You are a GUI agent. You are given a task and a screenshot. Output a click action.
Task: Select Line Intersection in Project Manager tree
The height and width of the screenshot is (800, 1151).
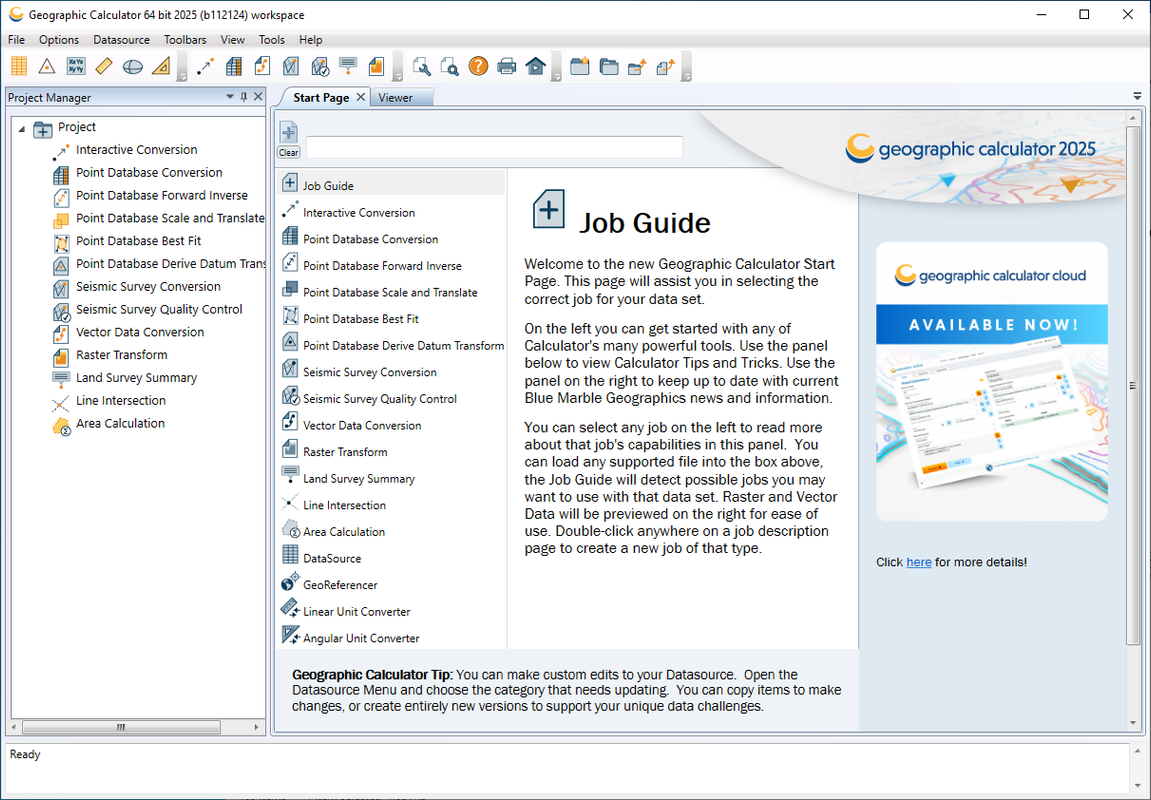[x=121, y=401]
